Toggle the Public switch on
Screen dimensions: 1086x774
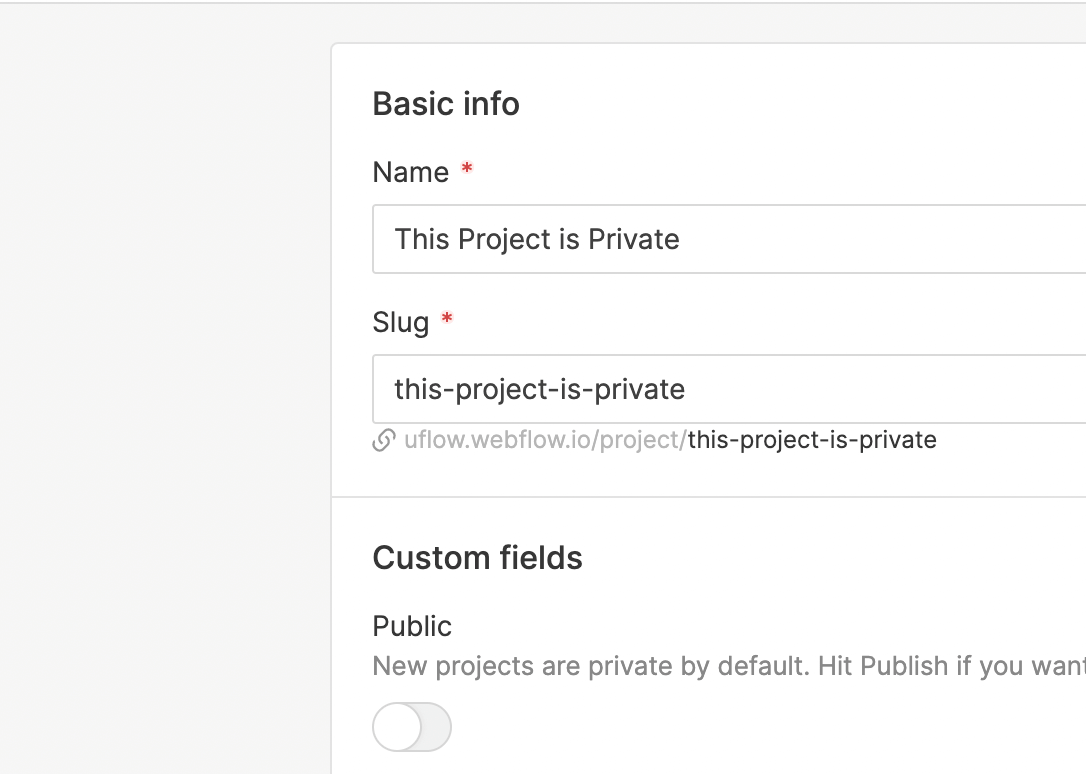tap(412, 727)
